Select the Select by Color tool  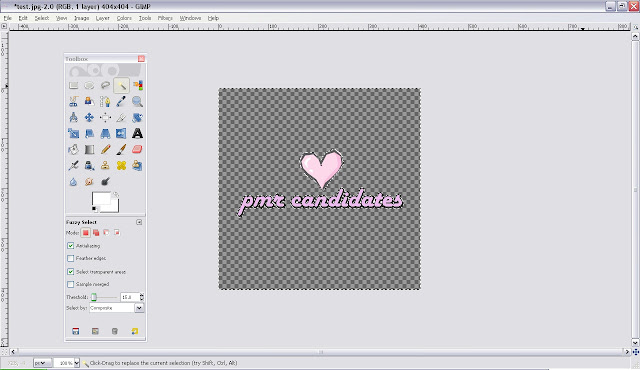click(x=138, y=85)
